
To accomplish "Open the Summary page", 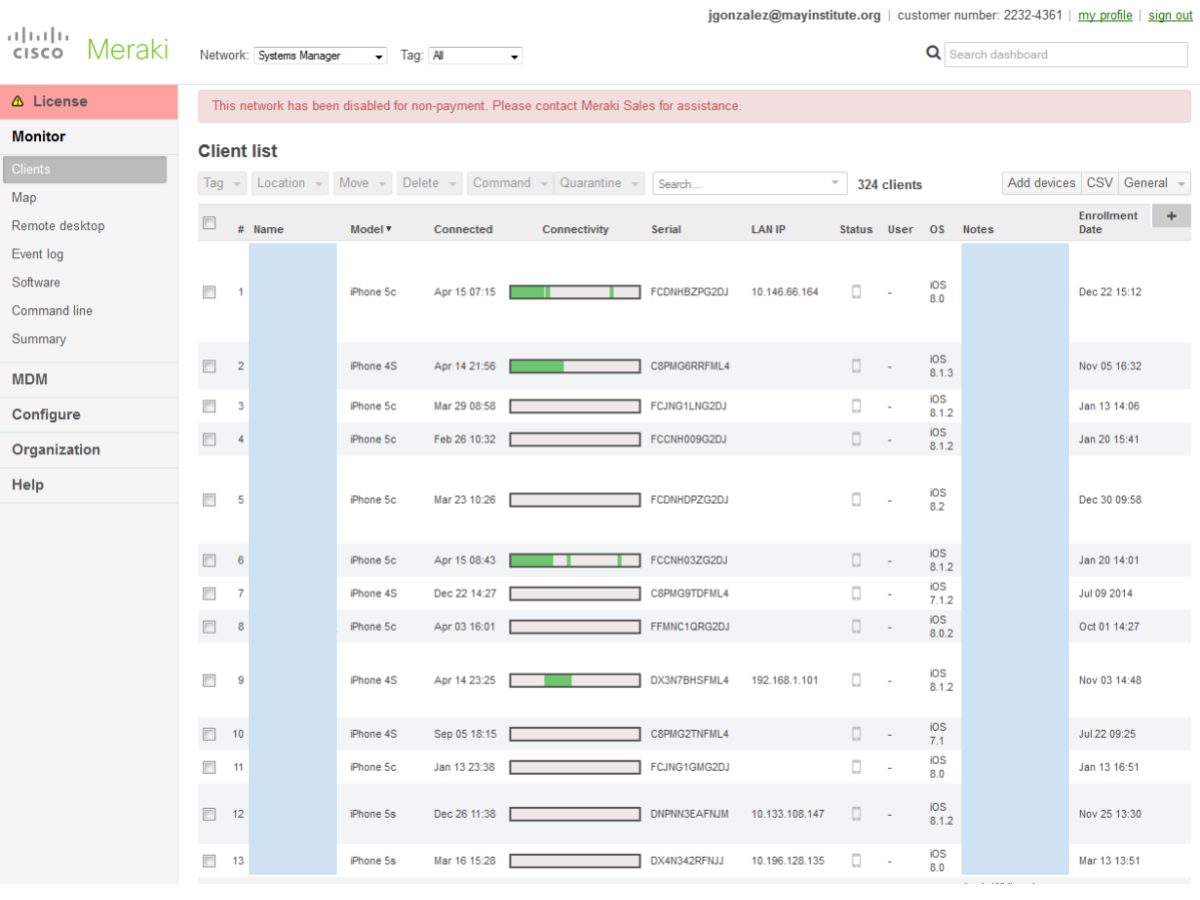I will (39, 339).
